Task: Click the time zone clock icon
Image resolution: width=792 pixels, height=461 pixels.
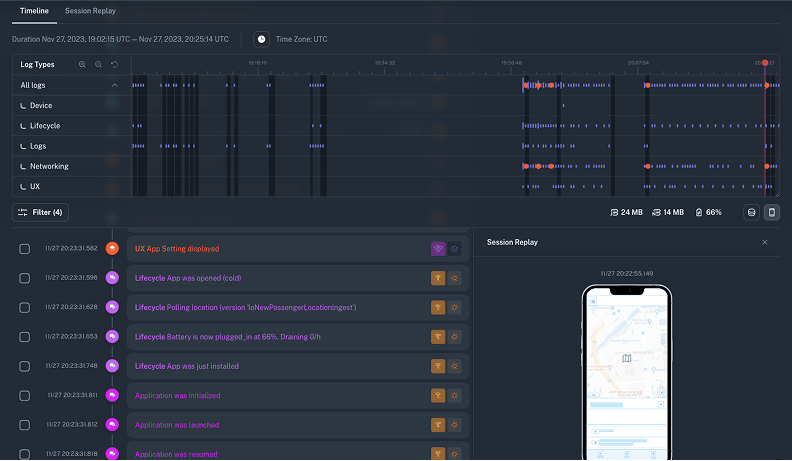Action: coord(261,39)
